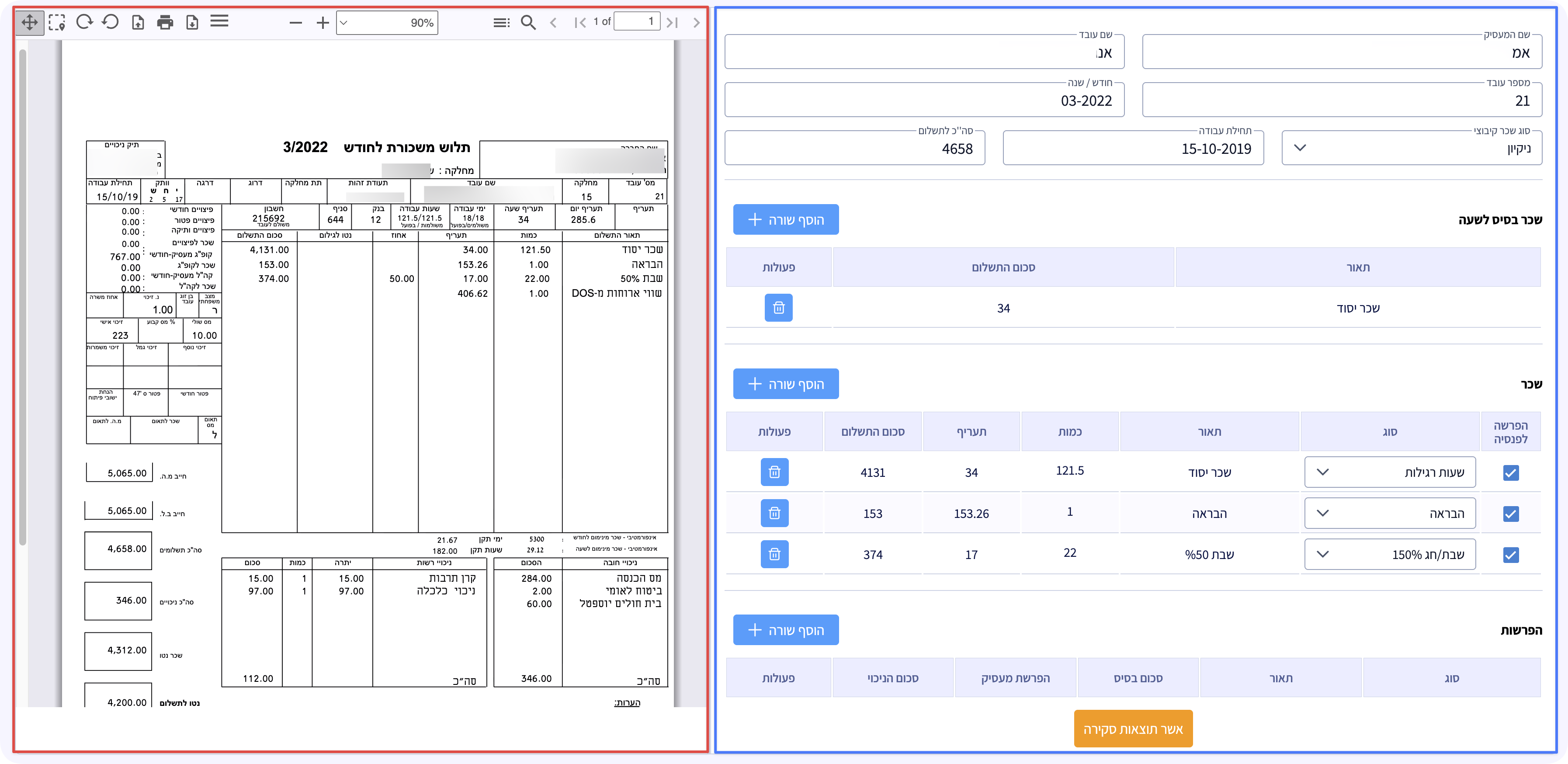
Task: Click הוסף שורה under הפרשות section
Action: [785, 629]
